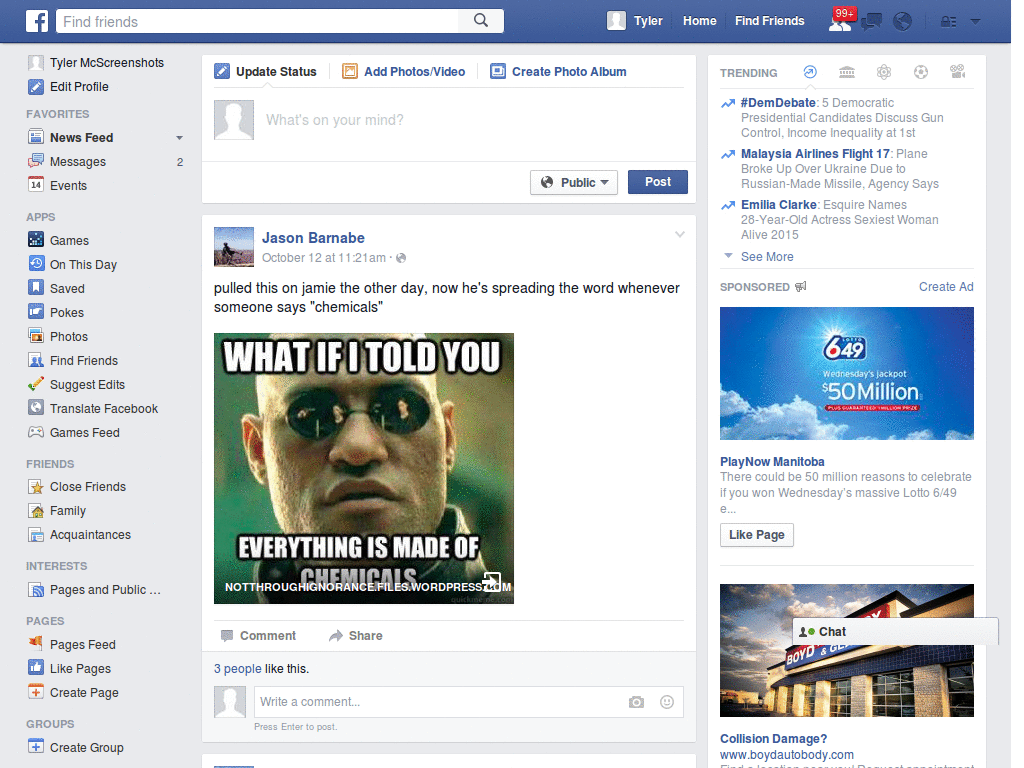The image size is (1024, 768).
Task: Open the Lotto 649 sponsored ad image
Action: [x=846, y=374]
